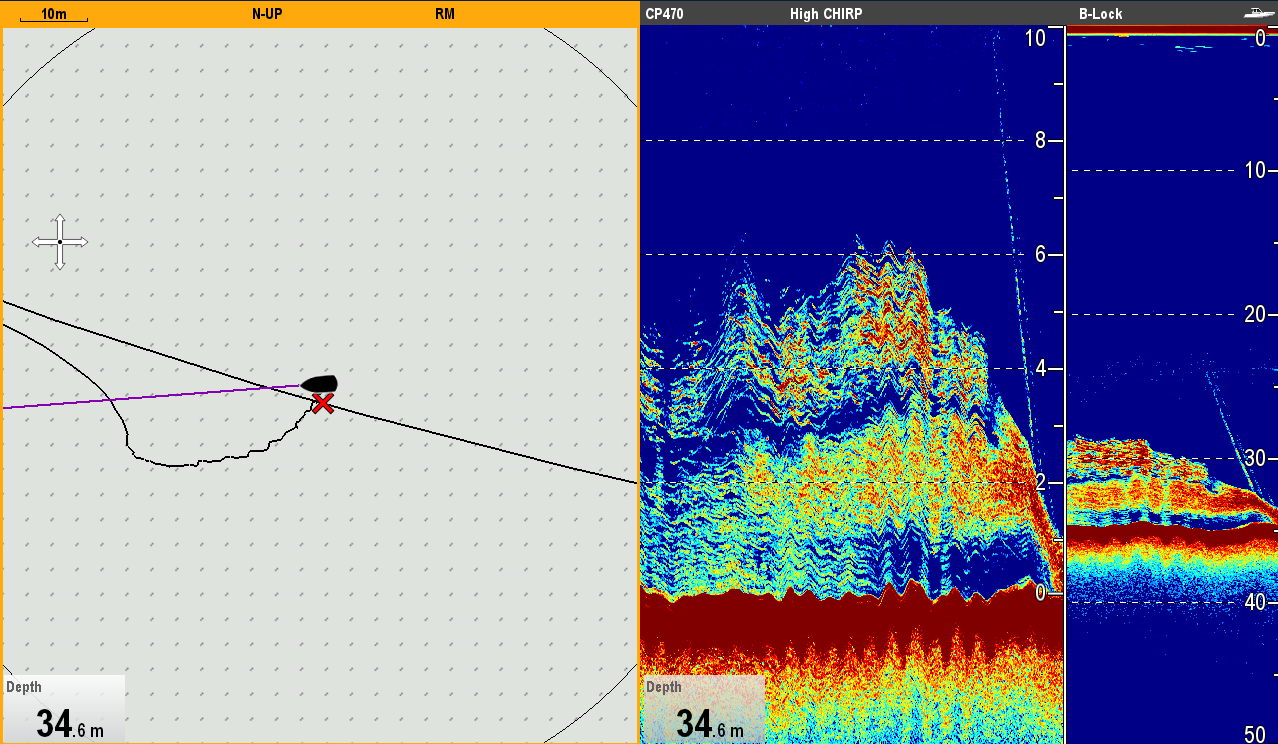
Task: Toggle the RM motion mode label
Action: coord(445,14)
